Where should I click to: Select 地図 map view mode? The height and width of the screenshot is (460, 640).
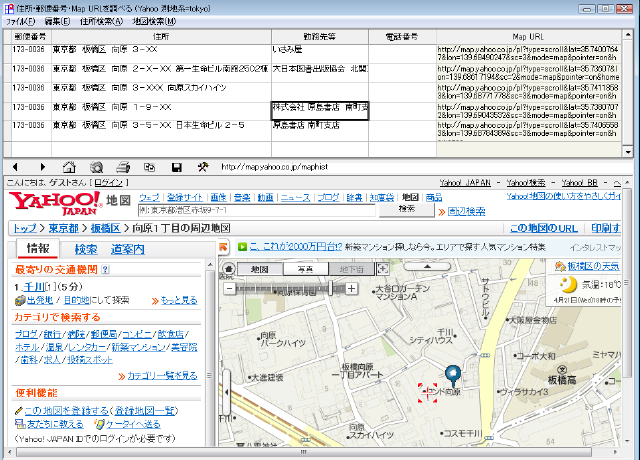pyautogui.click(x=260, y=269)
